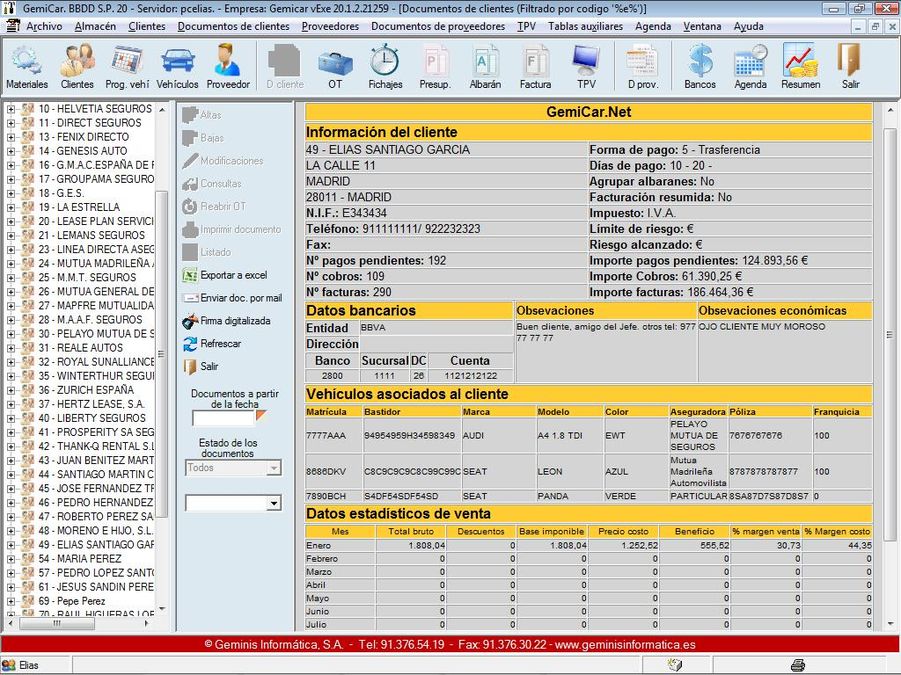This screenshot has height=675, width=901.
Task: Click the Refrescar label
Action: coord(221,344)
